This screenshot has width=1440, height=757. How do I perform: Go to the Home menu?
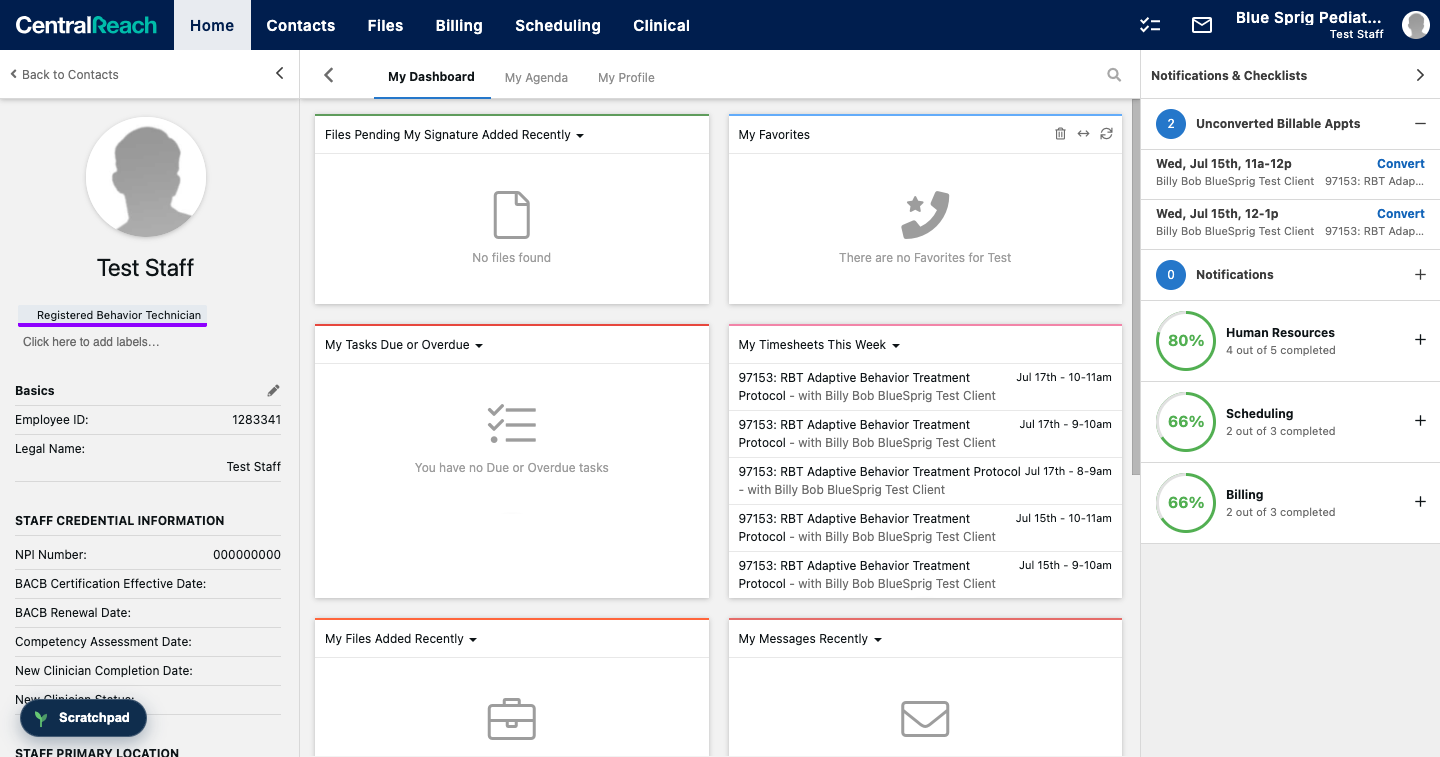[212, 25]
